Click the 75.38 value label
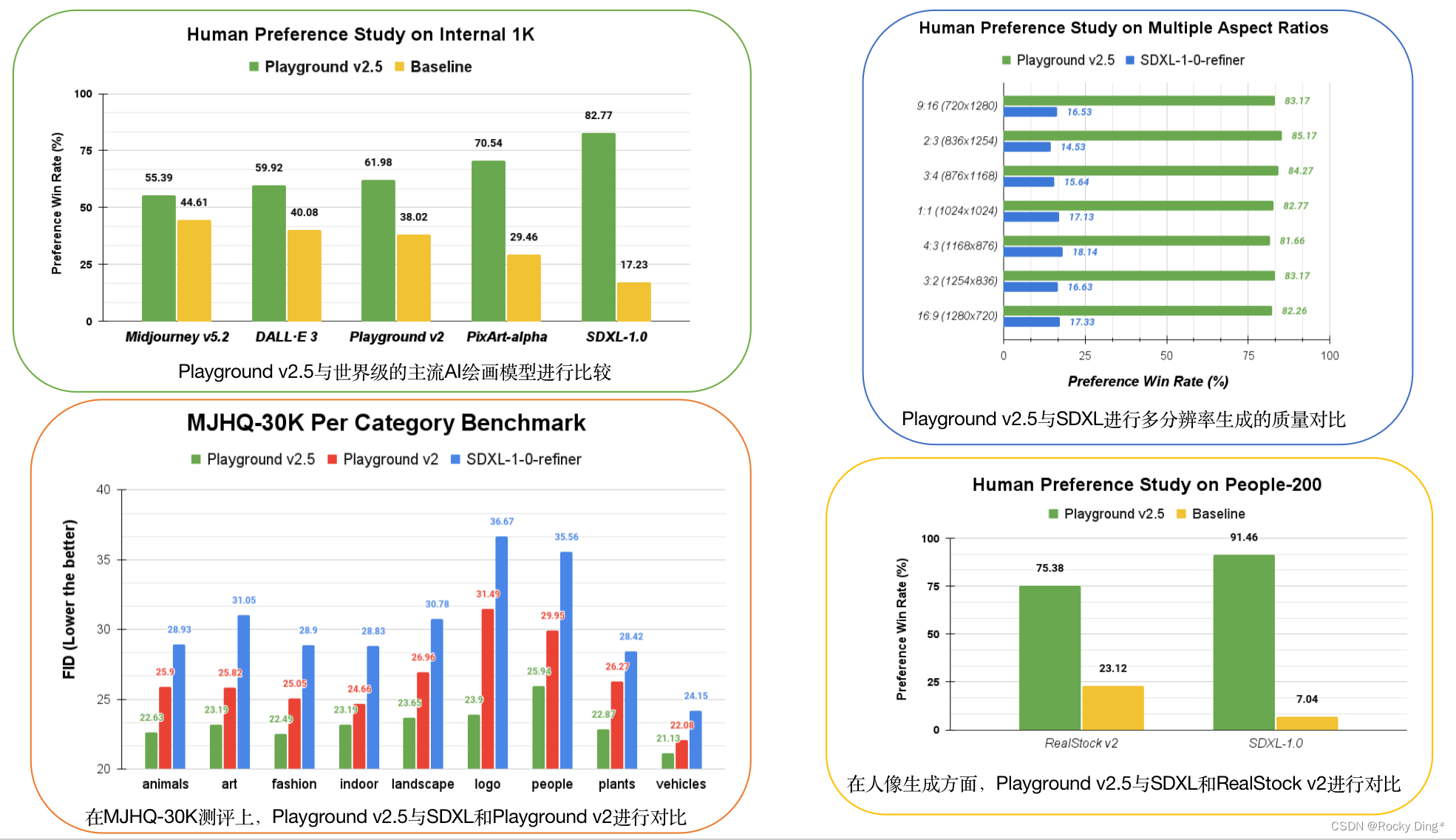Image resolution: width=1456 pixels, height=840 pixels. [1050, 568]
